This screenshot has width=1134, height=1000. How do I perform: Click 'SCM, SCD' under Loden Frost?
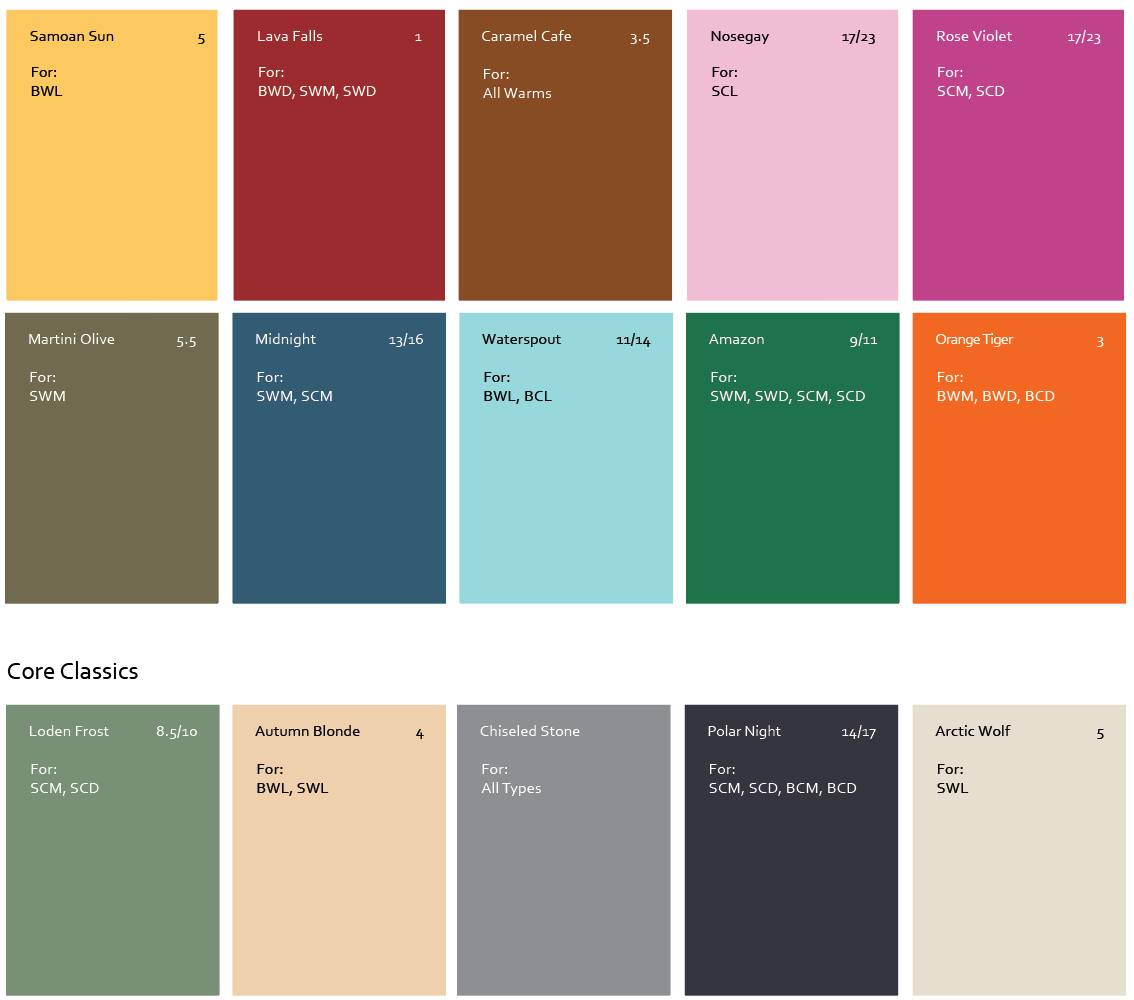click(x=64, y=788)
